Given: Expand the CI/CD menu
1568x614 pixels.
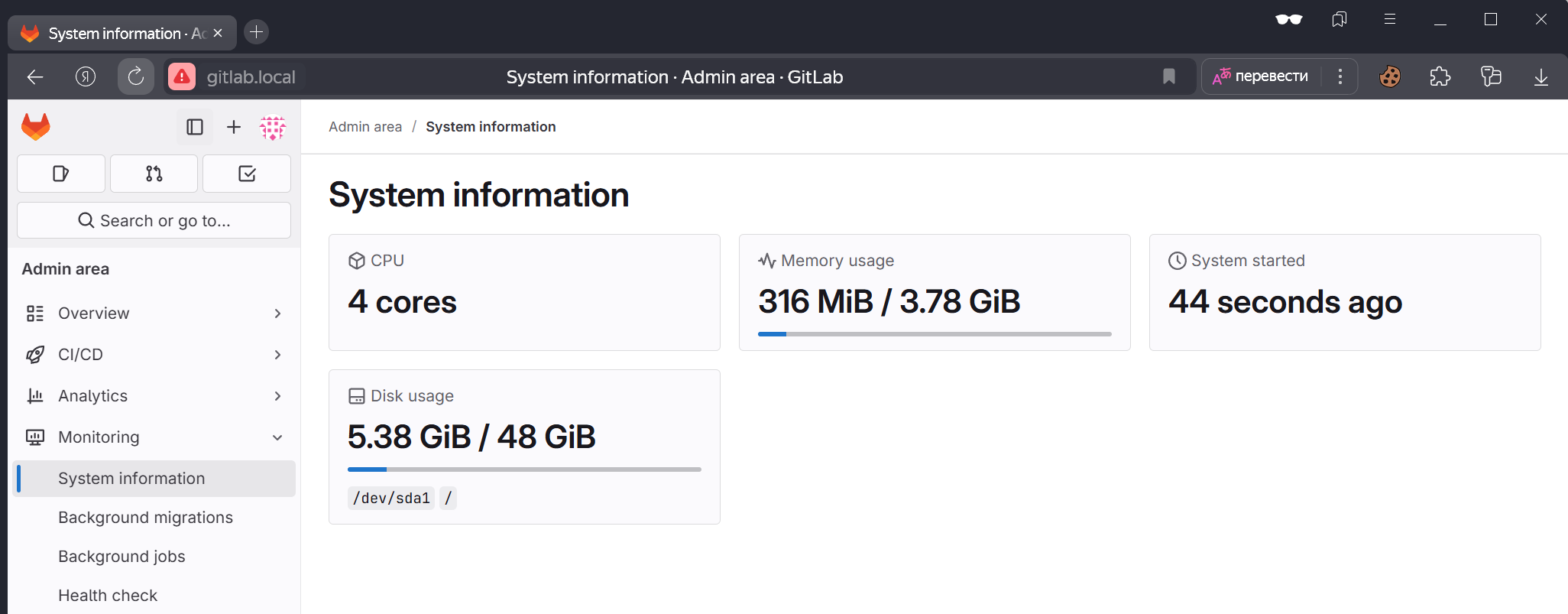Looking at the screenshot, I should (x=154, y=355).
